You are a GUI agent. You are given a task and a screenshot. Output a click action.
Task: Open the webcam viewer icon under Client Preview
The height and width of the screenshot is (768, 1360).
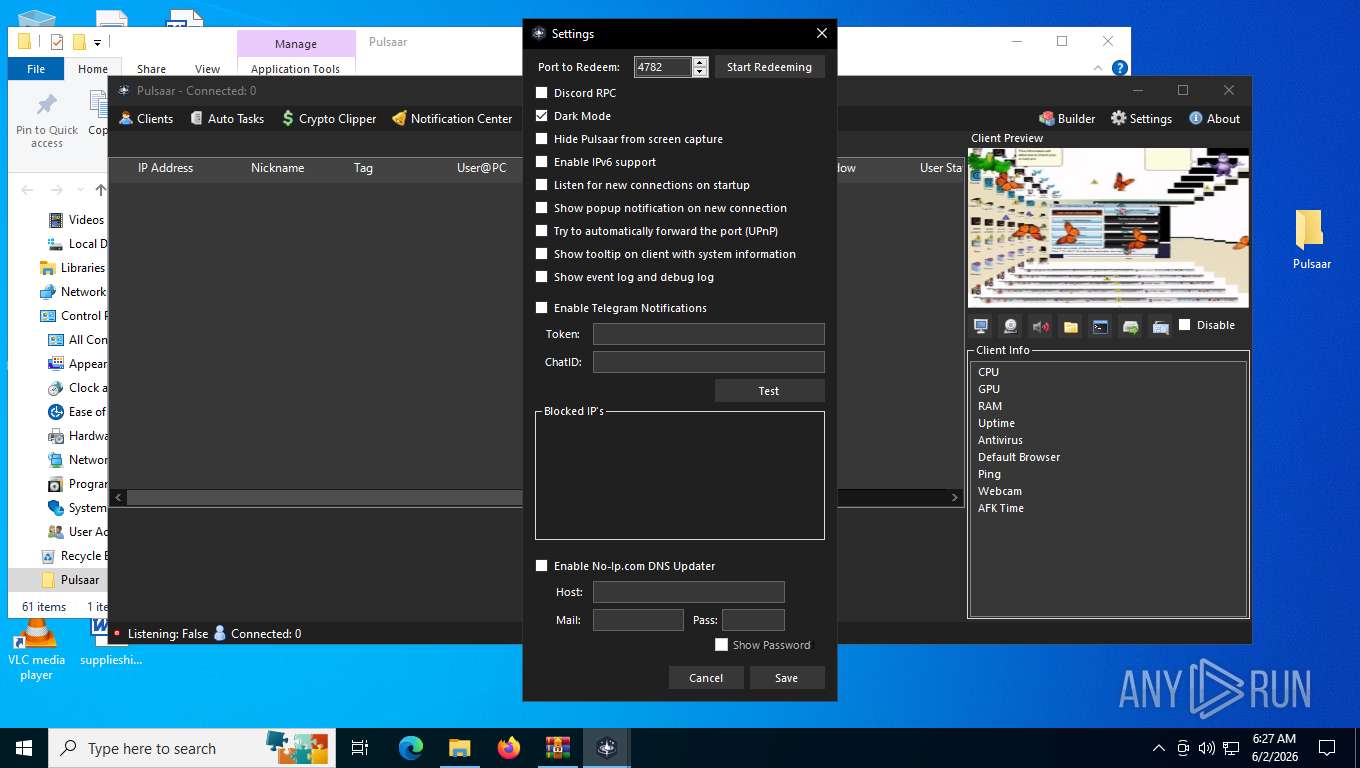1011,326
